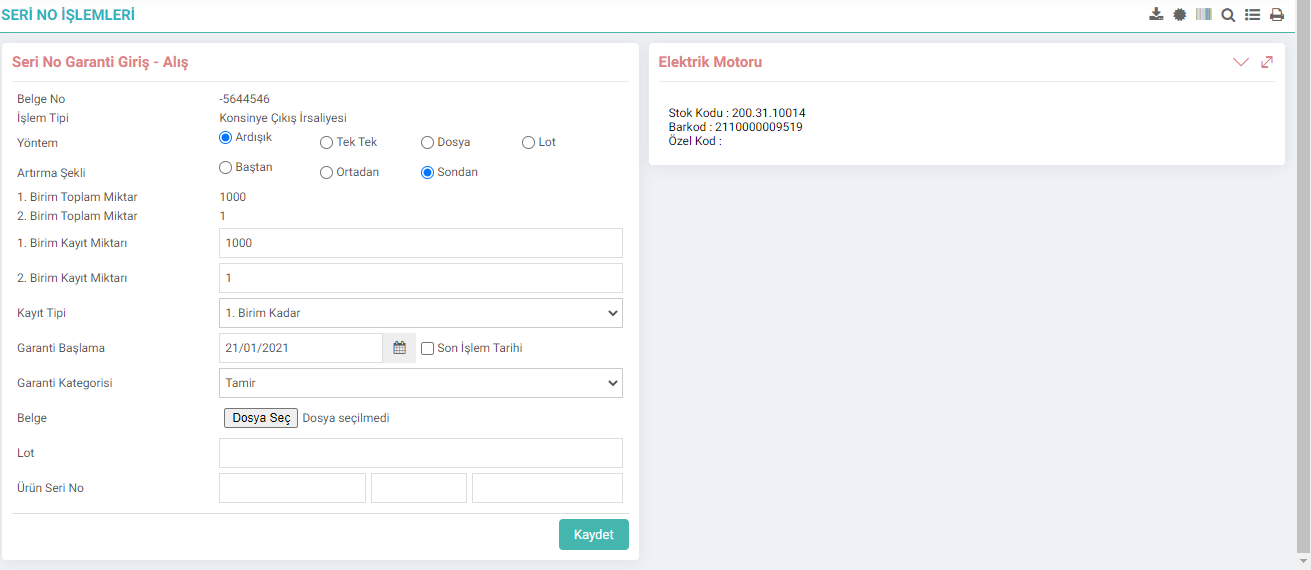Click the first Ürün Seri No field
This screenshot has width=1311, height=570.
(292, 488)
